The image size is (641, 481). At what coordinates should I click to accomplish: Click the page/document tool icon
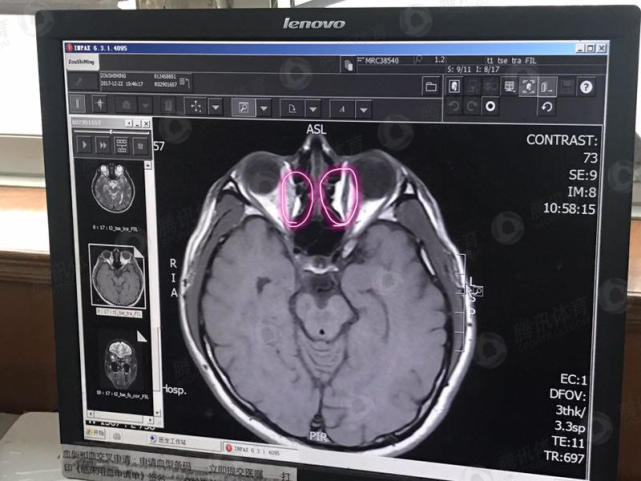292,109
